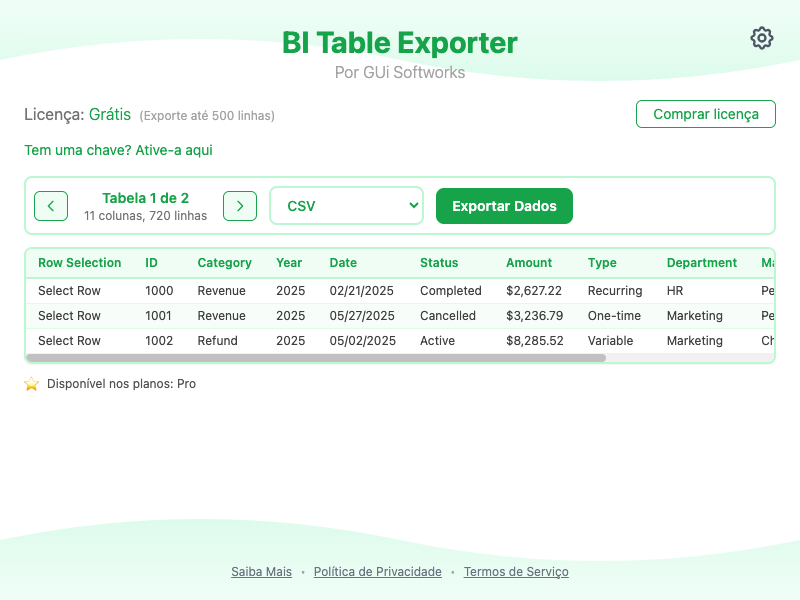Screen dimensions: 800x600
Task: Sort table by the Status column header
Action: (439, 263)
